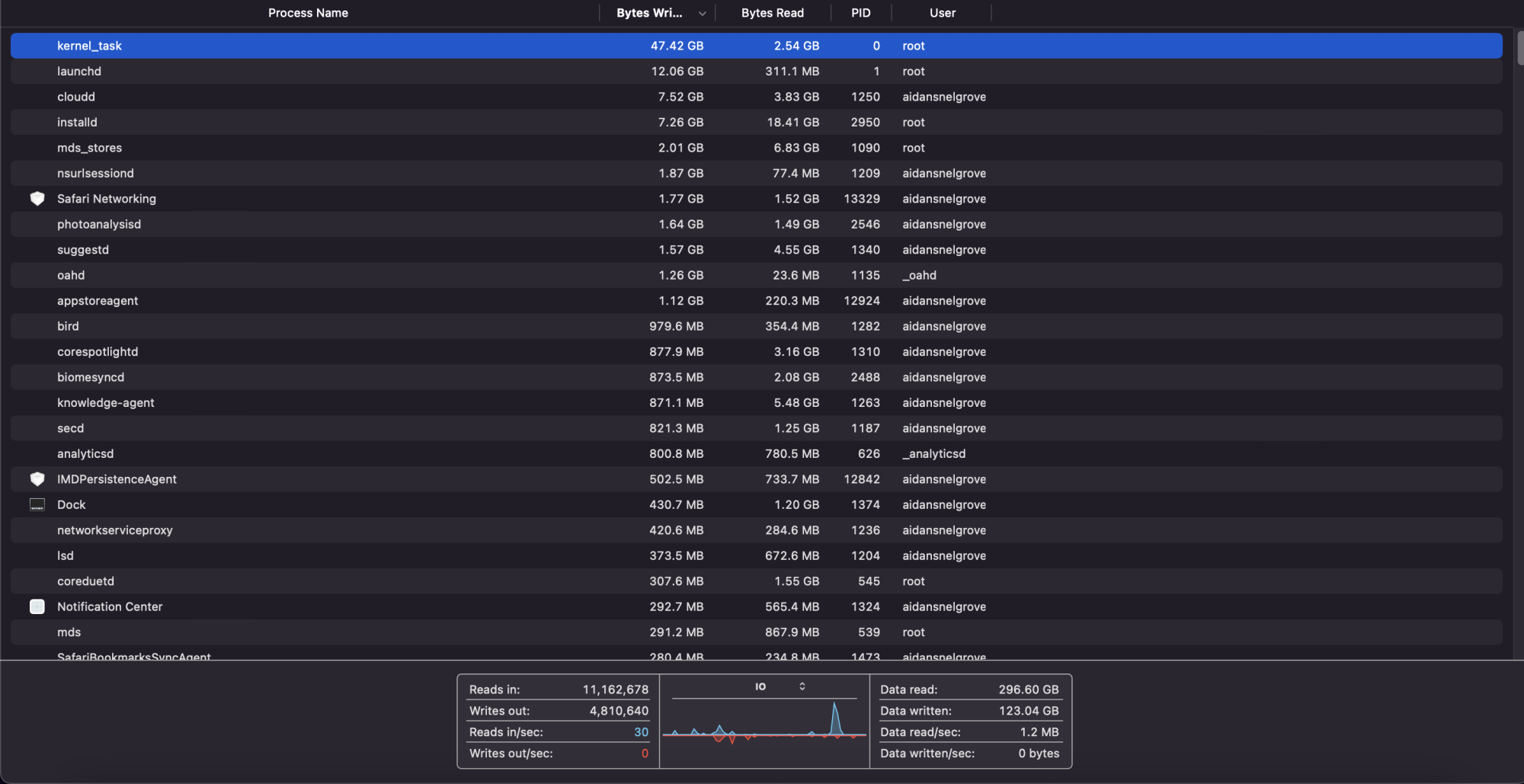Select the cloudd process name
1524x784 pixels.
click(76, 97)
